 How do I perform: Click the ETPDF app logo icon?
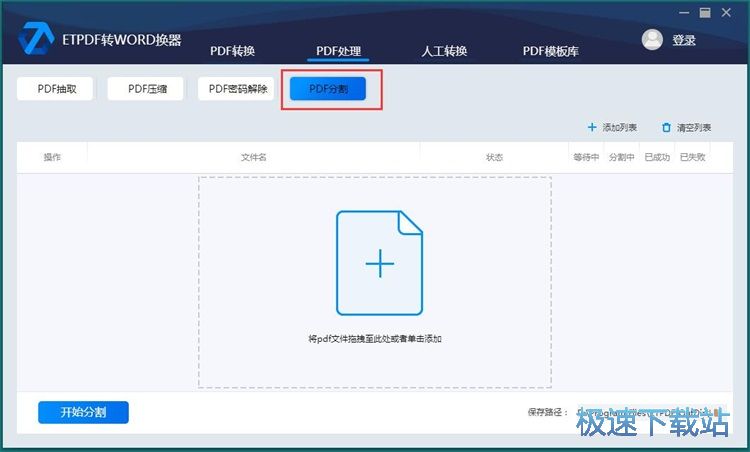pos(36,38)
